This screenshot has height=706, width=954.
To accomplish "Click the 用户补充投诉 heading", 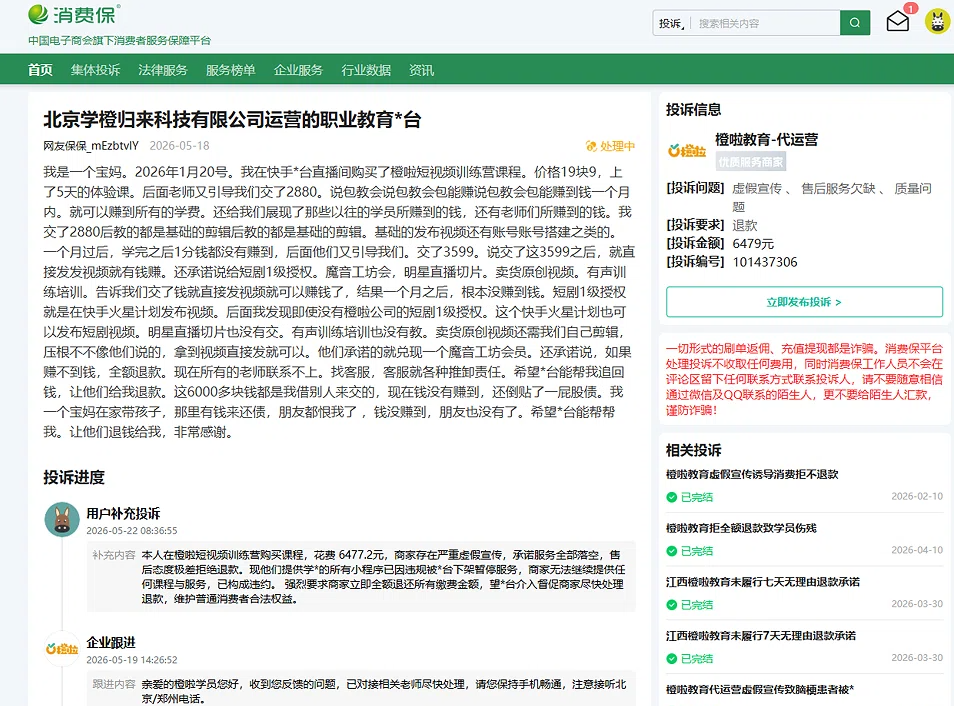I will (x=123, y=513).
